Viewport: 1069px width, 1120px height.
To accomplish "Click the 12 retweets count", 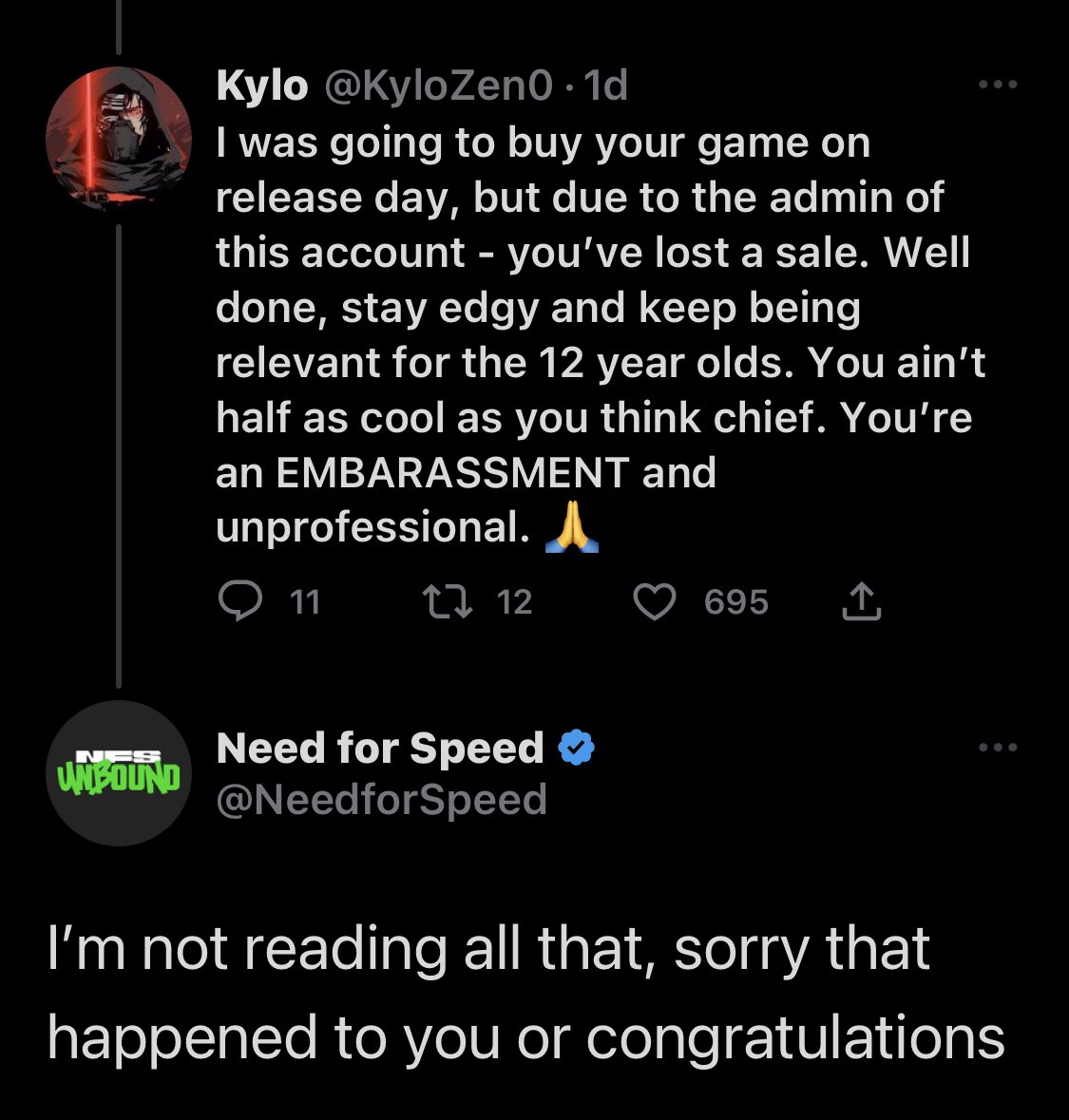I will coord(514,602).
